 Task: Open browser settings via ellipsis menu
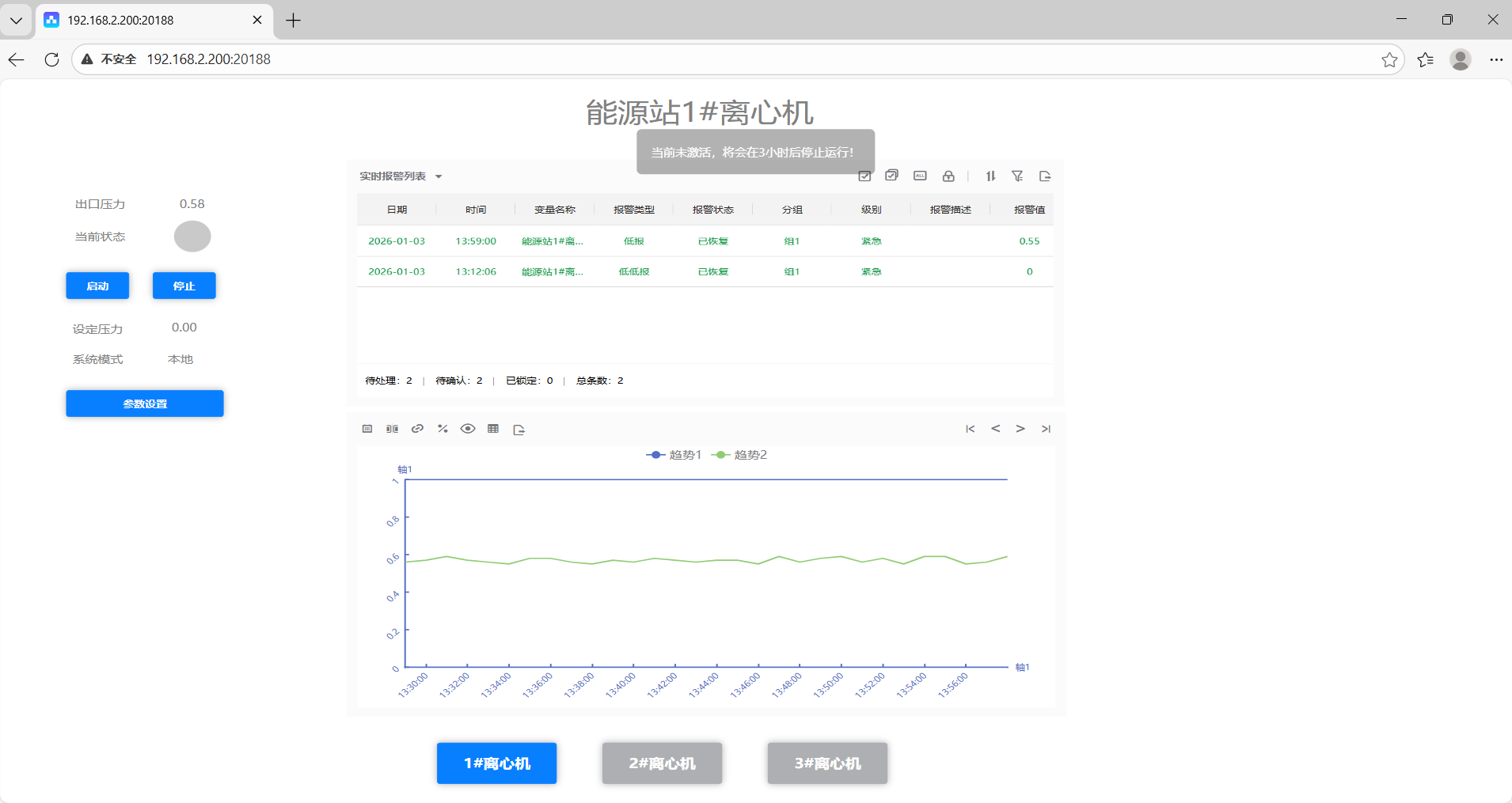[1496, 59]
